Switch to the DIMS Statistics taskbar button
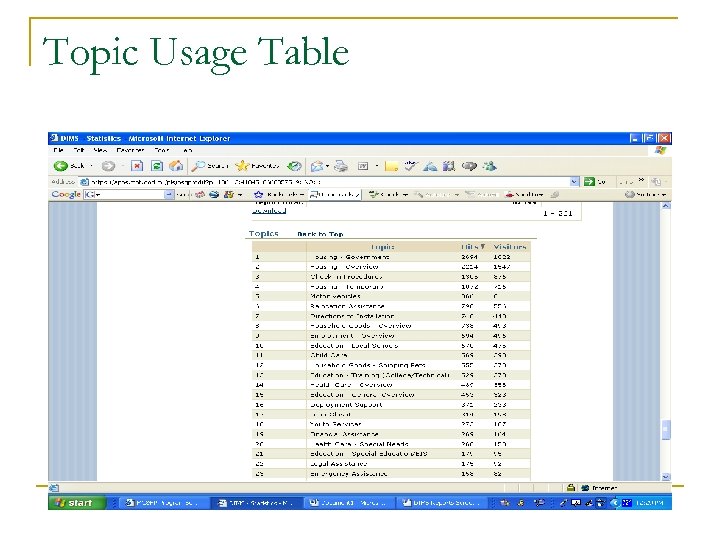This screenshot has width=720, height=540. pyautogui.click(x=256, y=503)
